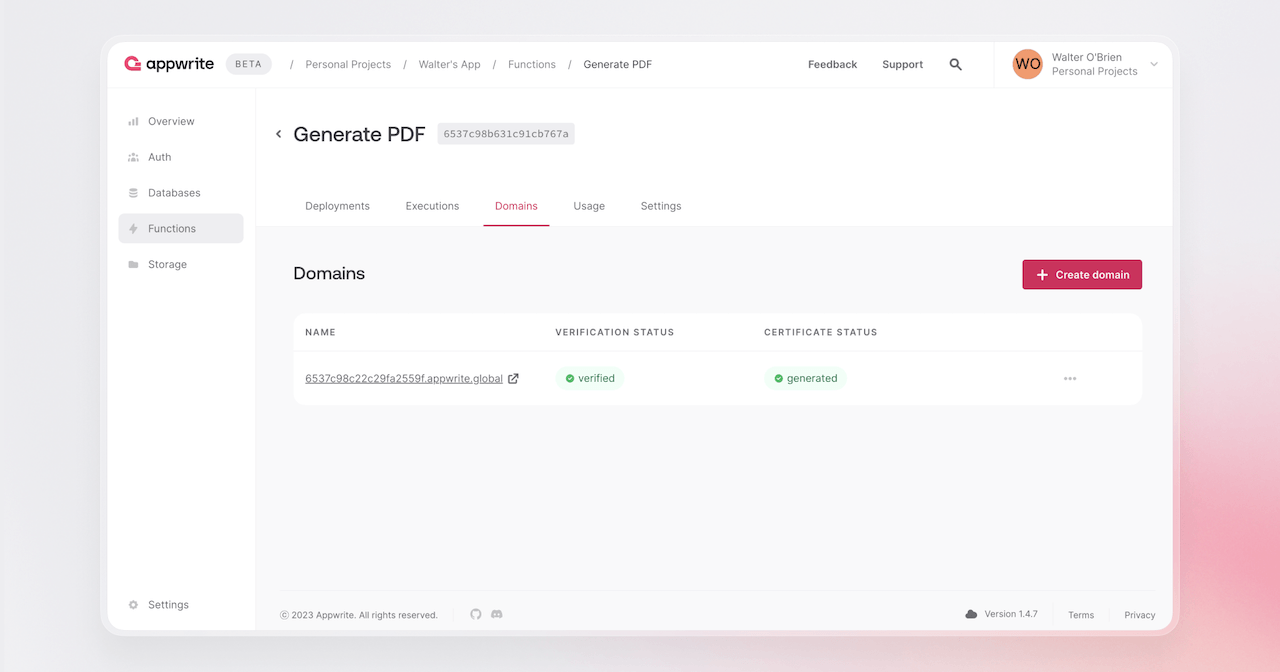The image size is (1280, 672).
Task: Click the WO user avatar
Action: click(1027, 64)
